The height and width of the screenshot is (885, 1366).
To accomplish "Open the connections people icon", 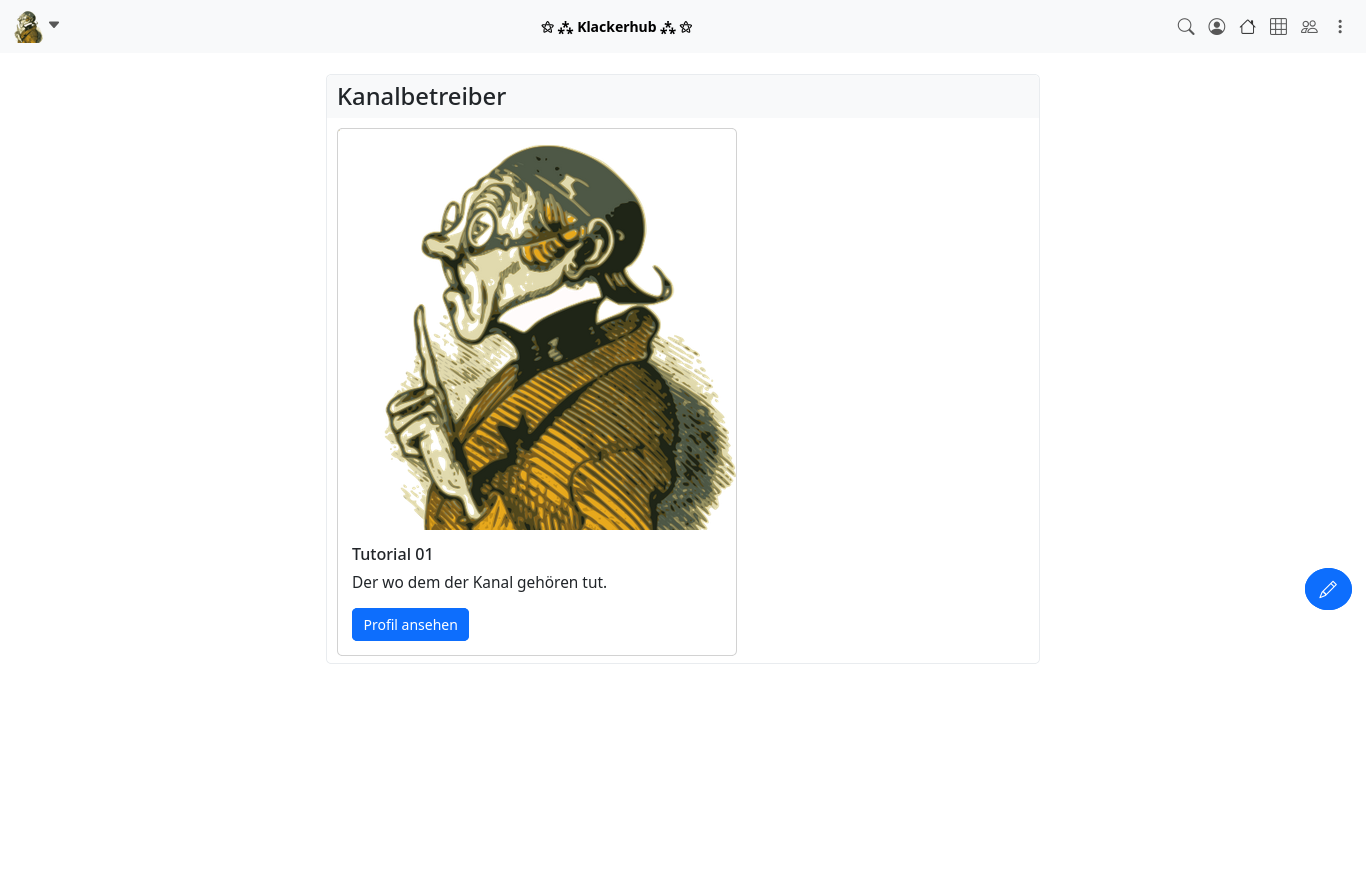I will click(x=1309, y=27).
